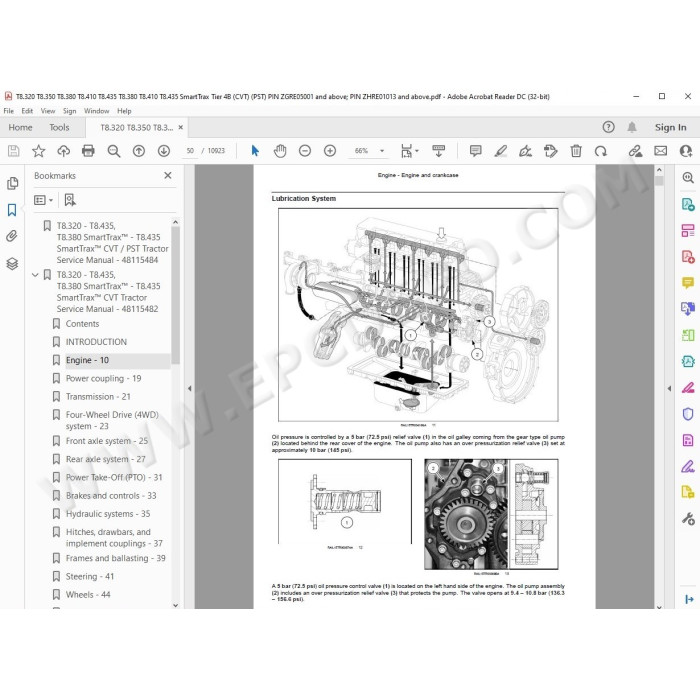
Task: View notifications bell
Action: tap(632, 127)
